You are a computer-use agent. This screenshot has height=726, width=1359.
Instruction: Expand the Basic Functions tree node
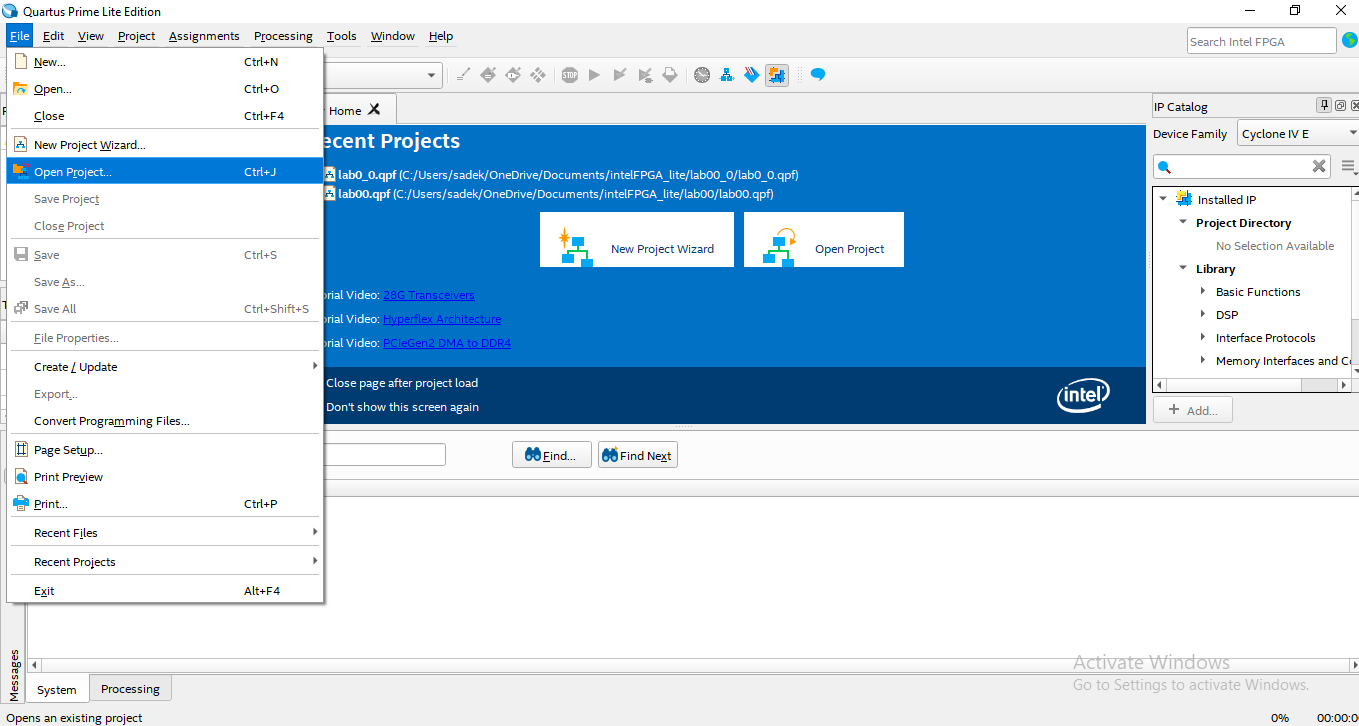coord(1203,292)
